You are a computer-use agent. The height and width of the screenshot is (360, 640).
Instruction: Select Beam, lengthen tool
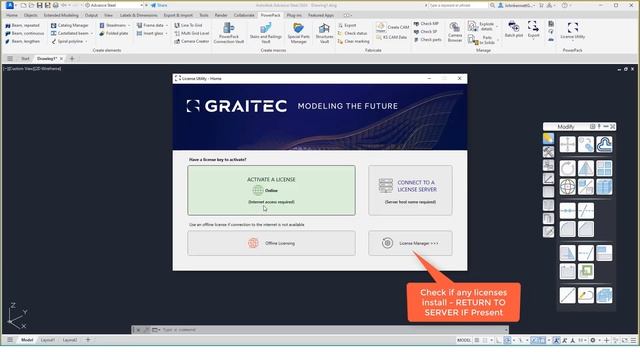22,42
